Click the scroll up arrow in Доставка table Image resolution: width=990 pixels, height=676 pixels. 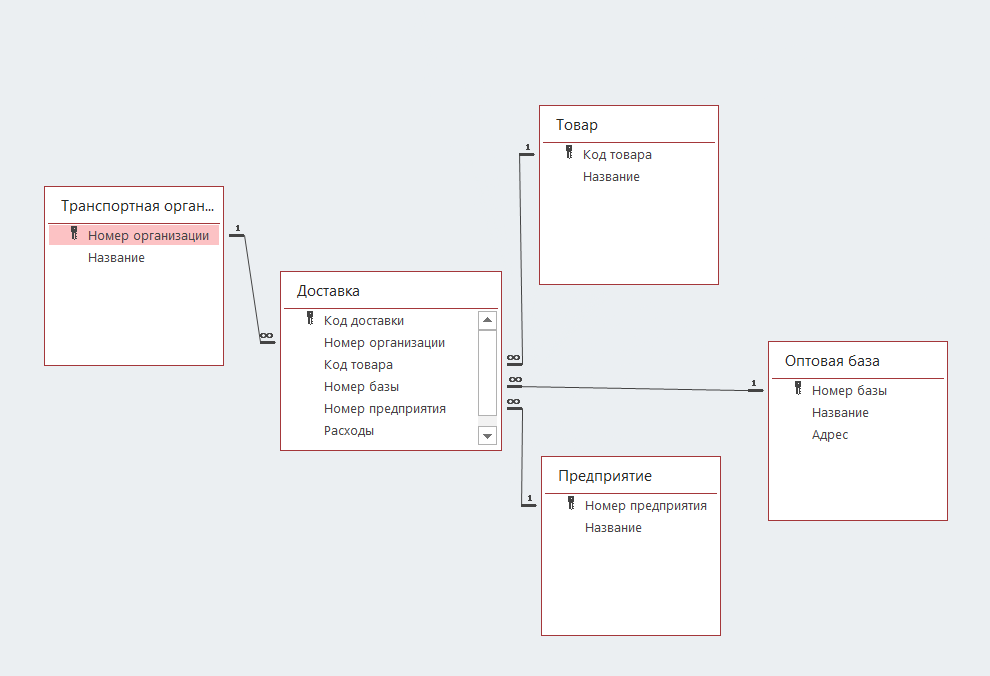487,321
